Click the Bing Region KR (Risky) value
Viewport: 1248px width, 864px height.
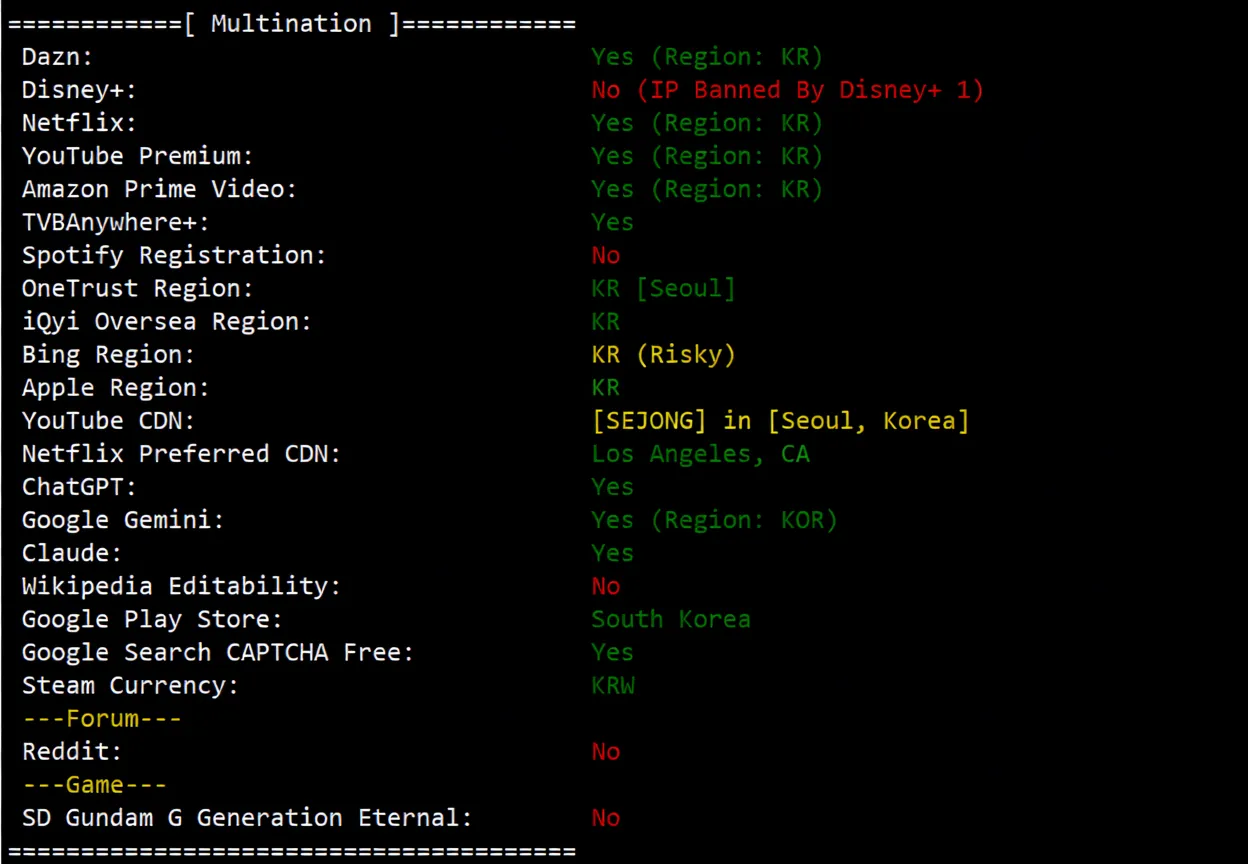click(x=663, y=354)
